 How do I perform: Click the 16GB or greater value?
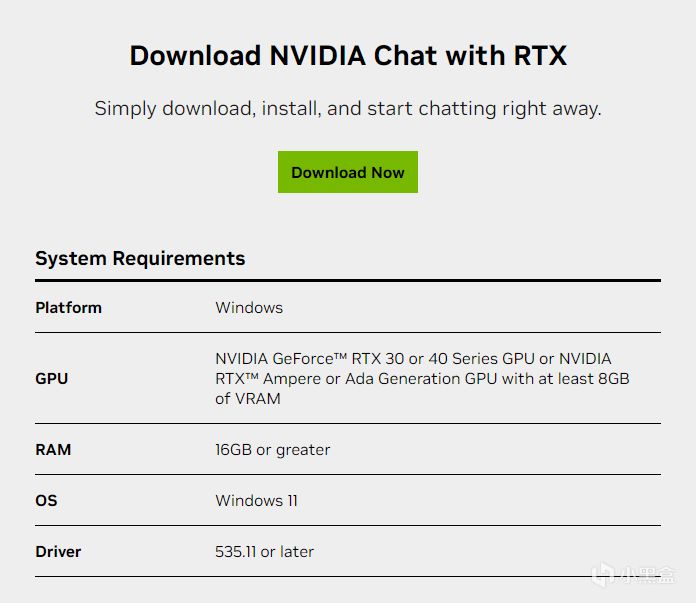pyautogui.click(x=273, y=449)
